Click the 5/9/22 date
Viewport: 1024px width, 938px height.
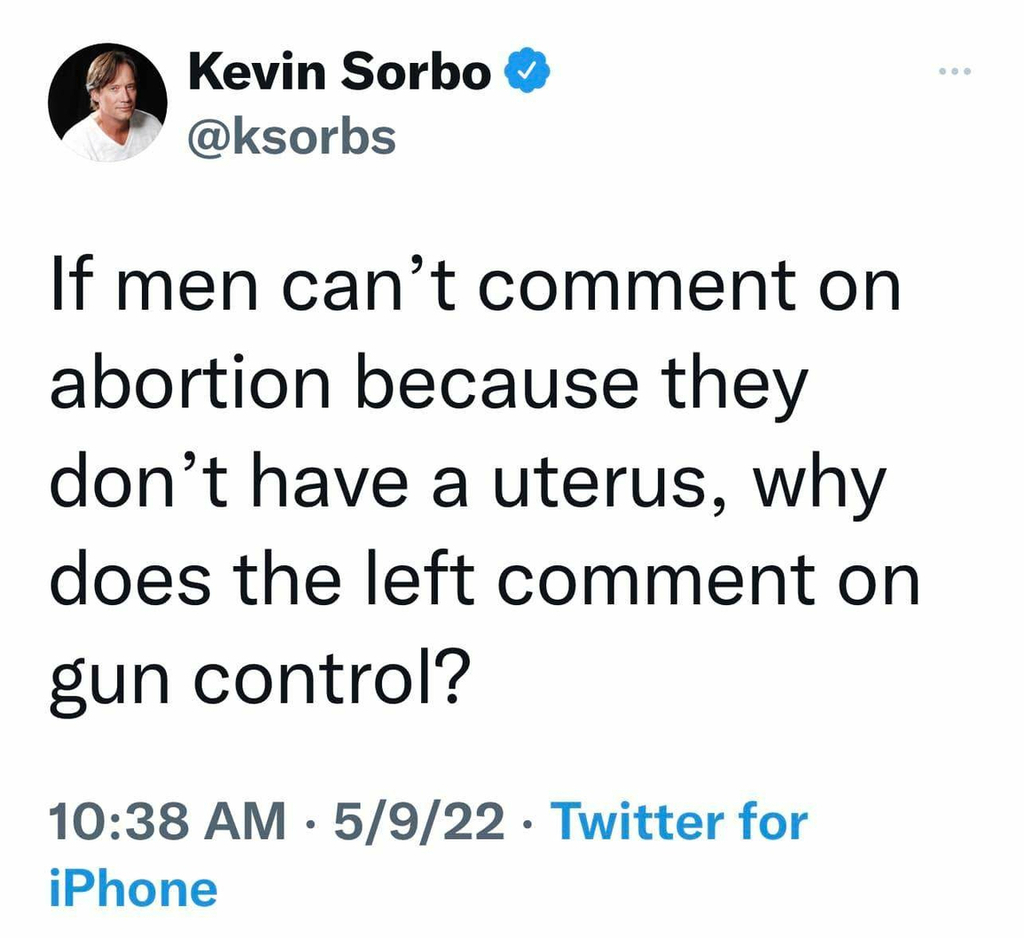click(x=420, y=822)
